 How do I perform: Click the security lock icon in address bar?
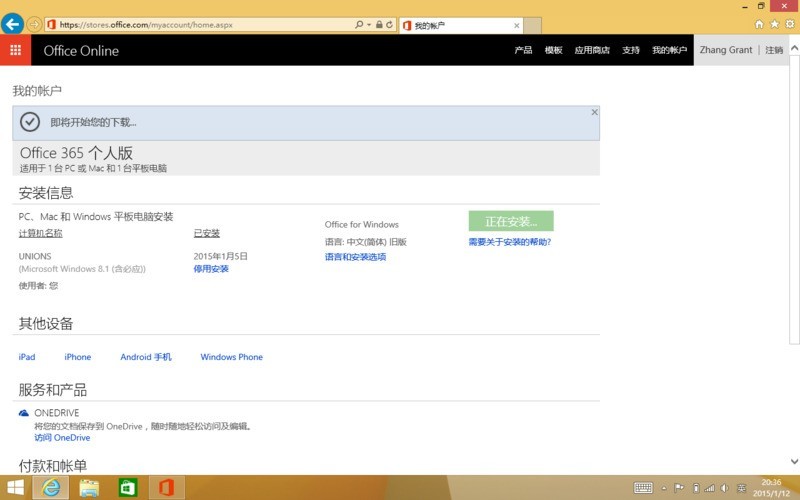(379, 24)
